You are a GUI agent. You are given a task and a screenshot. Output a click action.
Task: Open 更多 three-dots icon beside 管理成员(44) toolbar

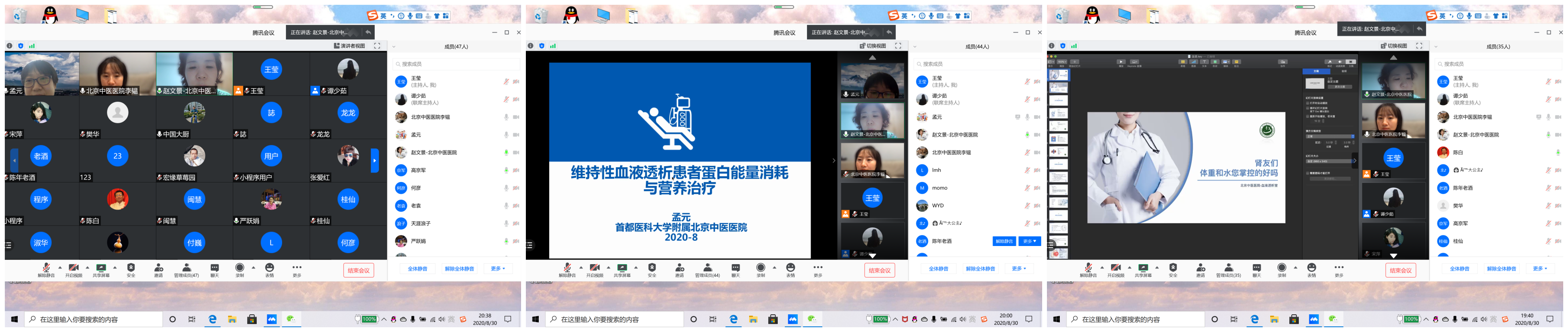[817, 268]
